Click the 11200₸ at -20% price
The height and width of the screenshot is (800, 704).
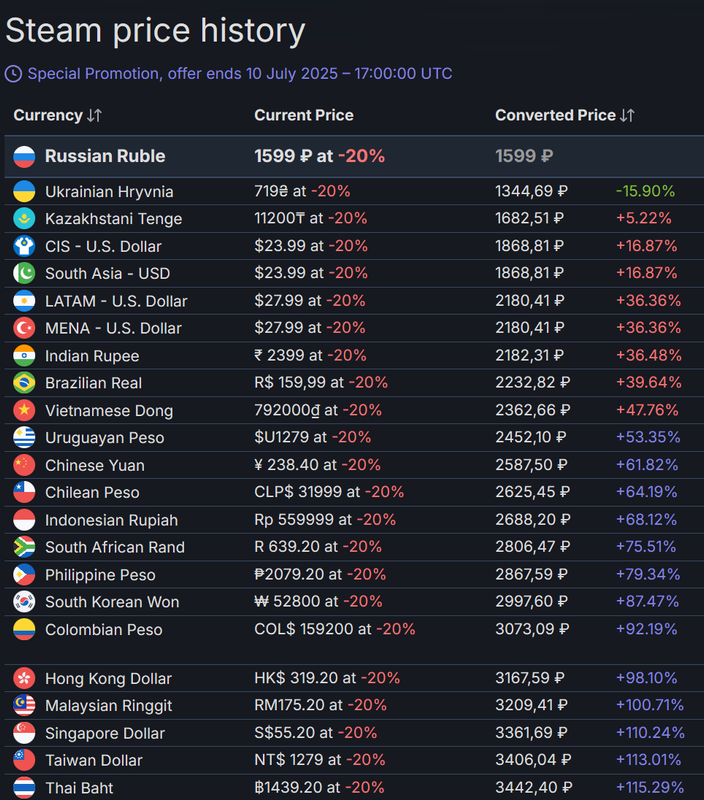[x=311, y=218]
